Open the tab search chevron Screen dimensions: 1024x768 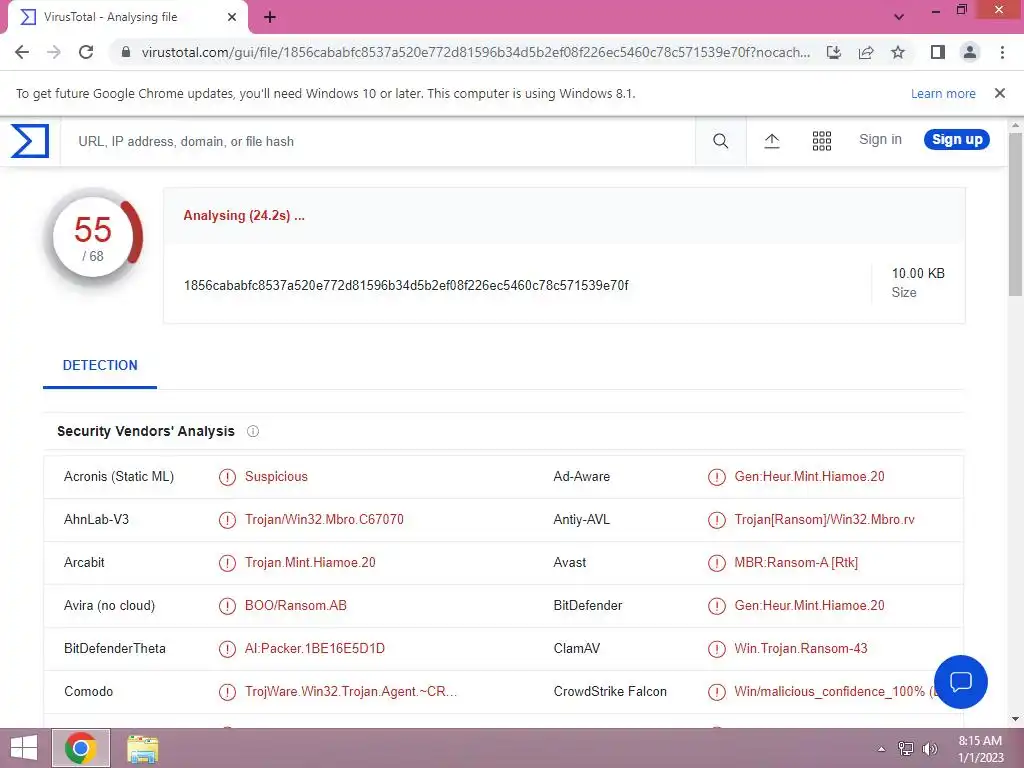[899, 17]
